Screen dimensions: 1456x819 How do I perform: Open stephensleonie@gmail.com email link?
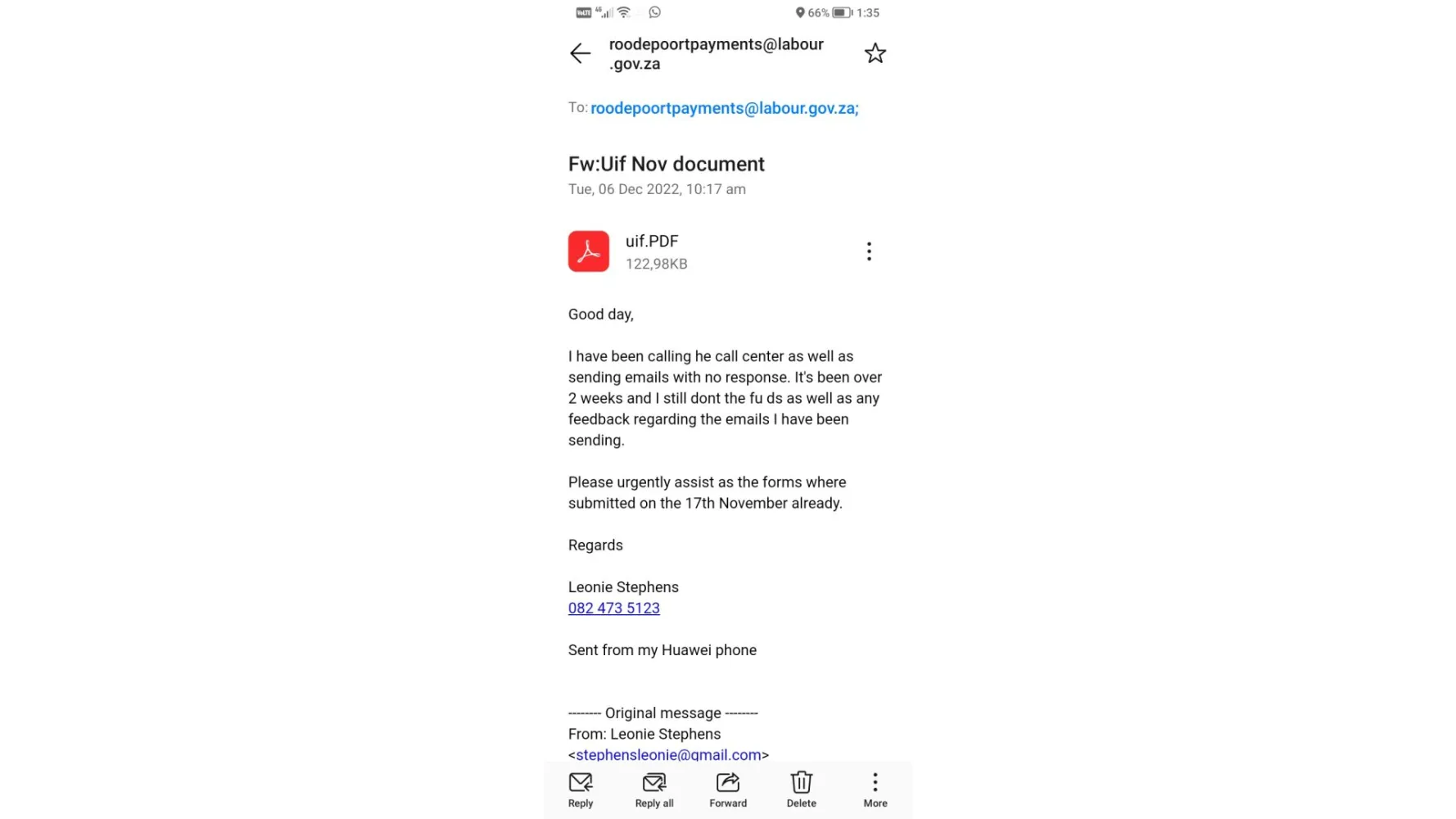(x=668, y=754)
